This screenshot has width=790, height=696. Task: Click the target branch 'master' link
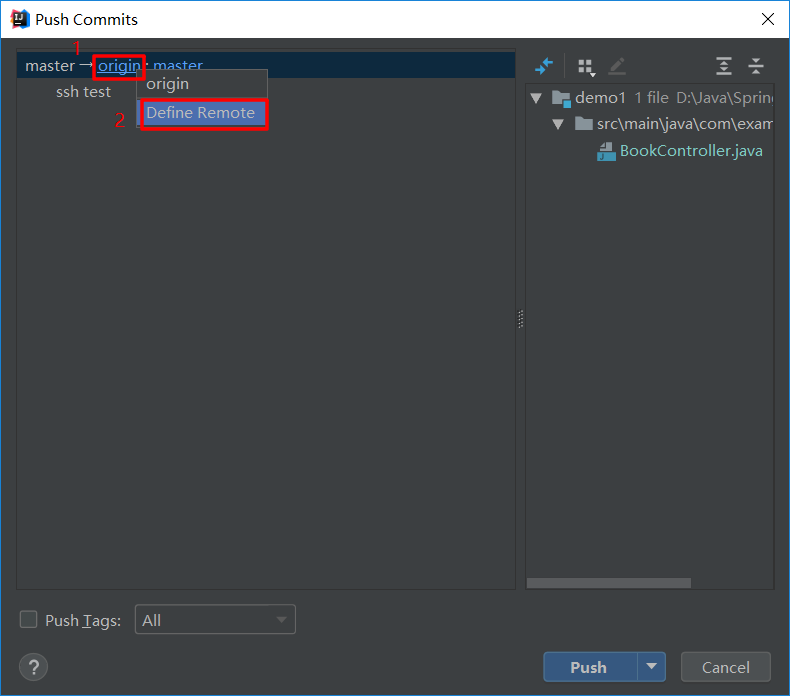pyautogui.click(x=178, y=65)
